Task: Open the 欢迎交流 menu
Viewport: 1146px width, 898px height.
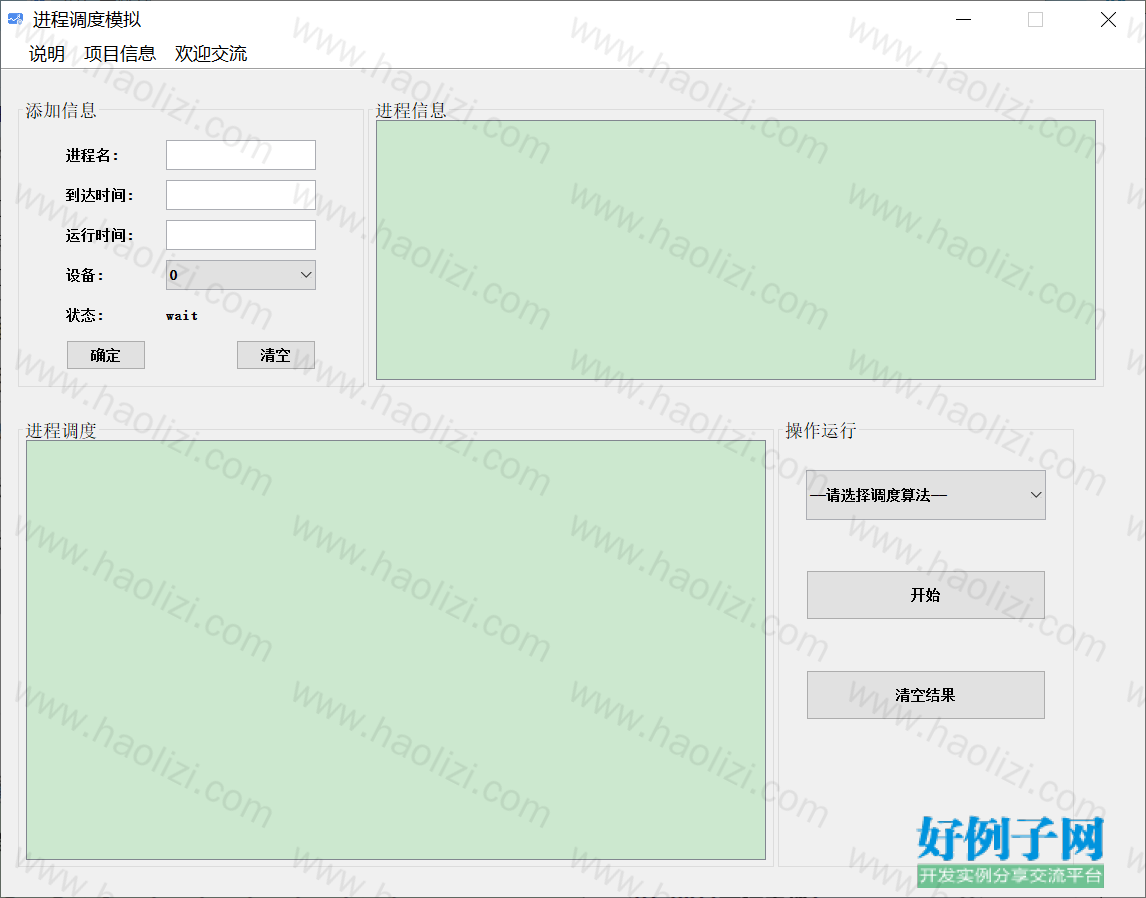Action: [211, 53]
